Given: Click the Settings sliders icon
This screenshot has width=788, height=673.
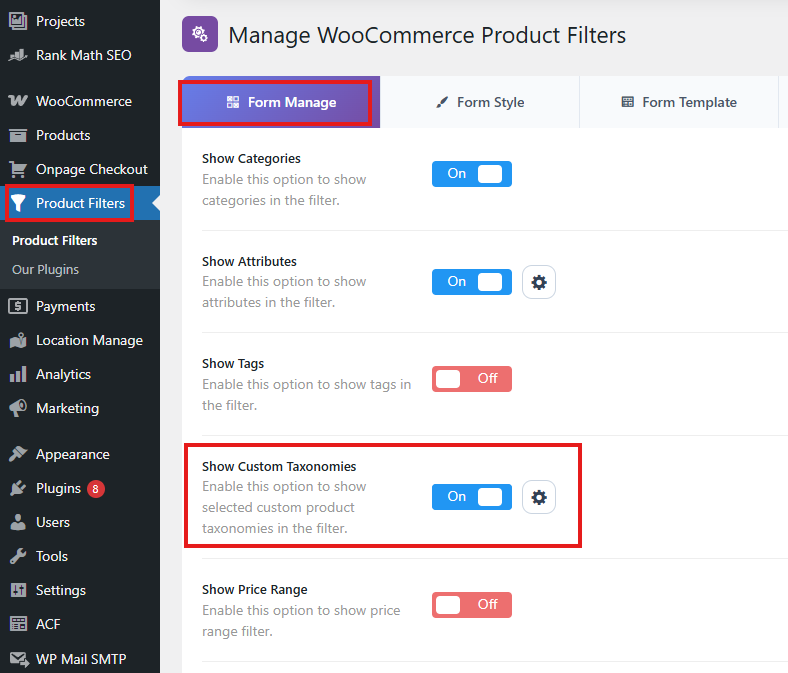Looking at the screenshot, I should point(18,590).
